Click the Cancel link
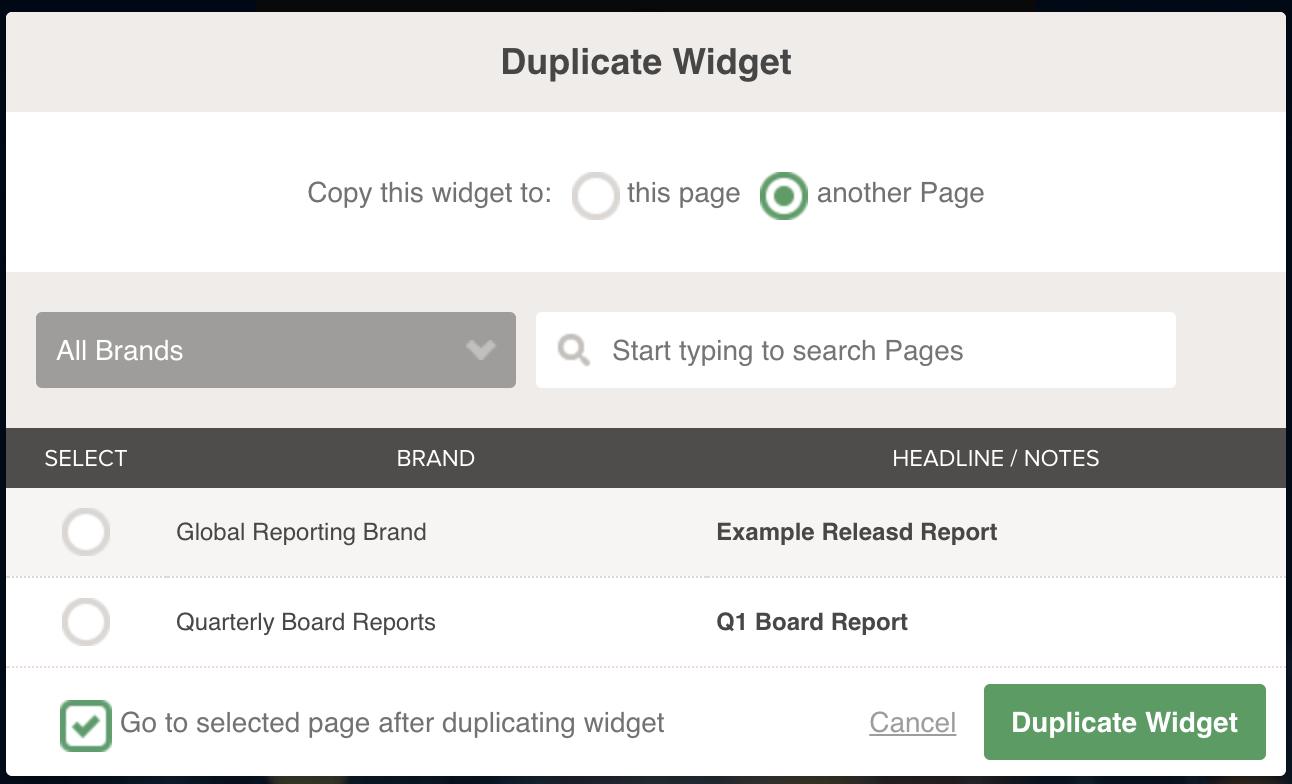This screenshot has width=1292, height=784. 912,723
